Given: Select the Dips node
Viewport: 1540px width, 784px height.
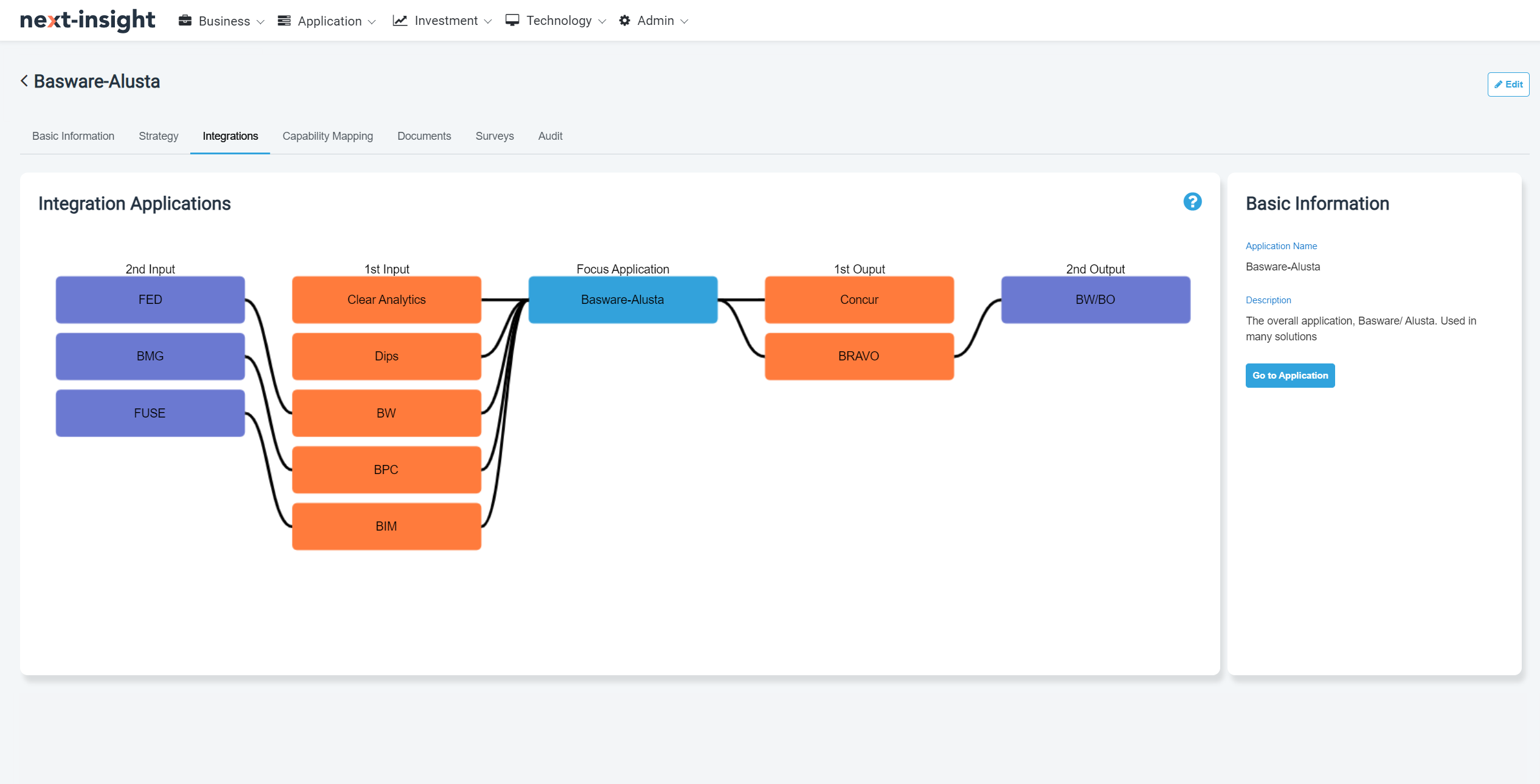Looking at the screenshot, I should click(x=387, y=356).
